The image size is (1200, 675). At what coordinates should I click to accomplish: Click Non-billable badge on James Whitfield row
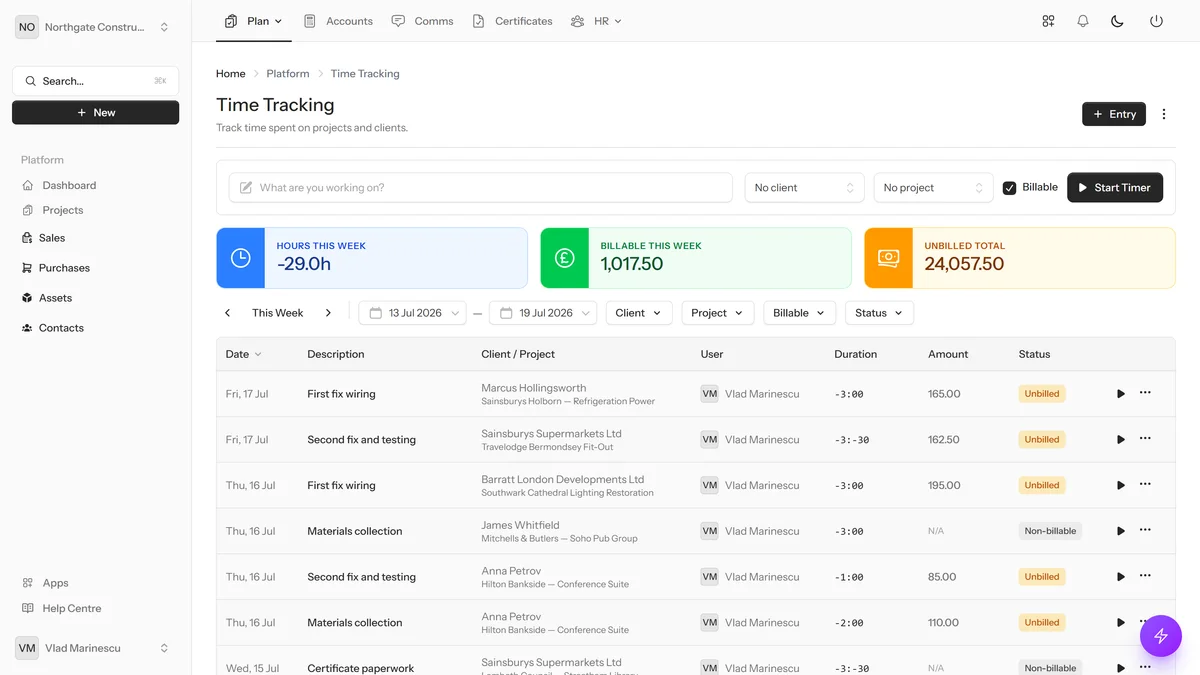1050,531
